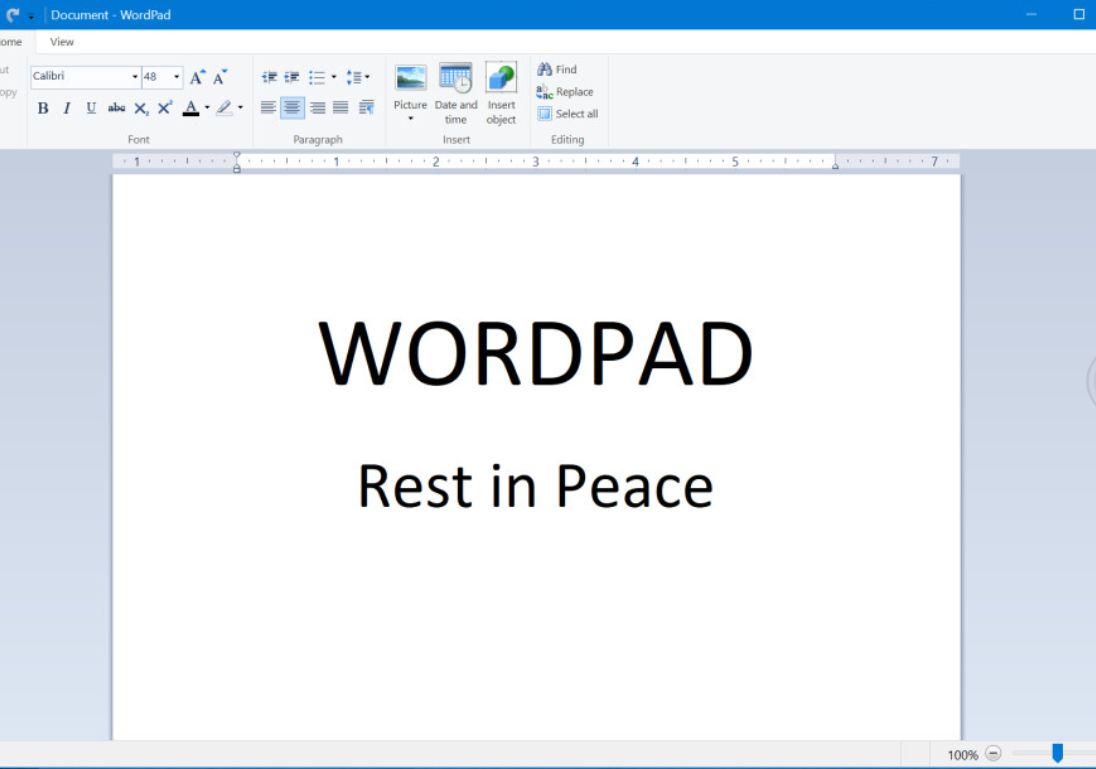The image size is (1096, 769).
Task: Open the highlight color dropdown arrow
Action: pyautogui.click(x=240, y=108)
